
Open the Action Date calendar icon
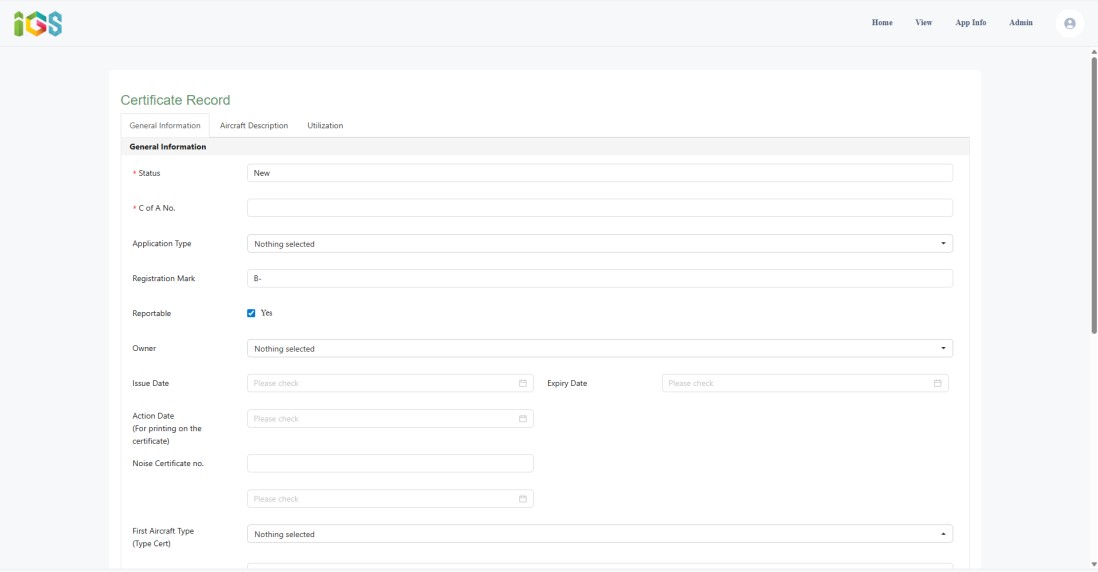click(x=522, y=419)
